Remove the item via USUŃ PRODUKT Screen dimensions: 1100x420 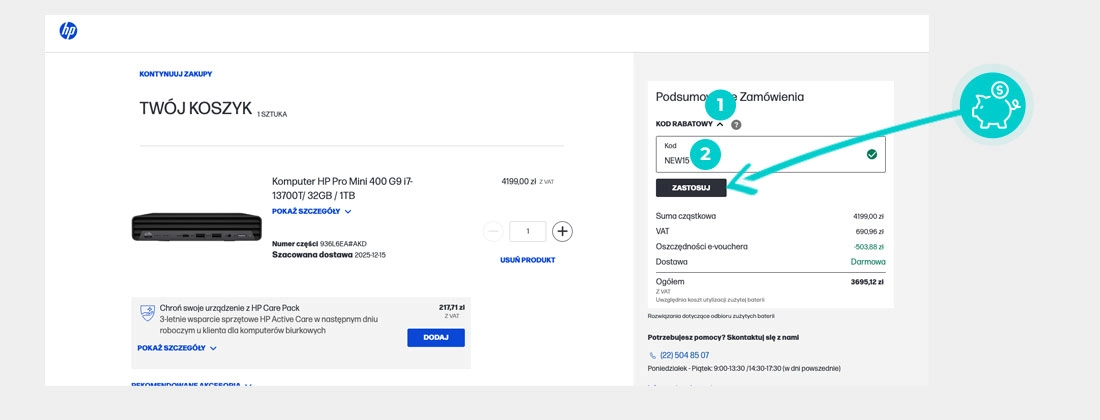(527, 260)
